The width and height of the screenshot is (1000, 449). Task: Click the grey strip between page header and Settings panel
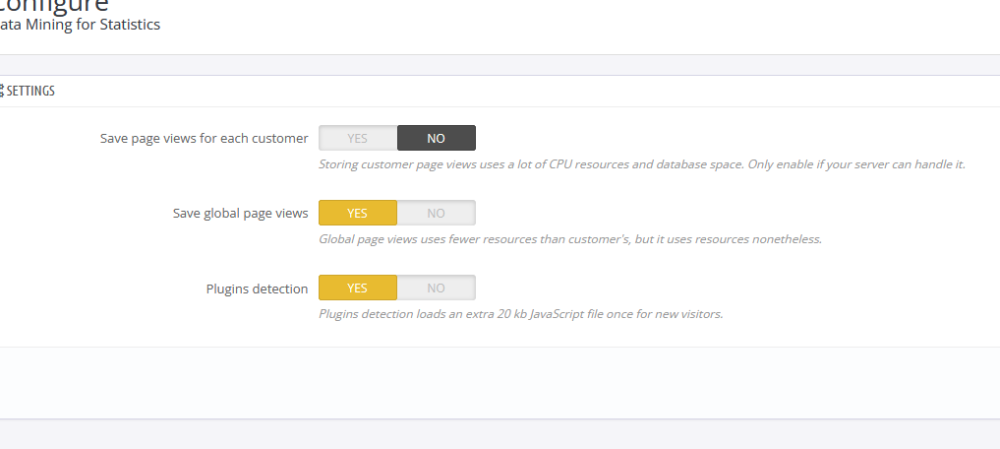[500, 65]
